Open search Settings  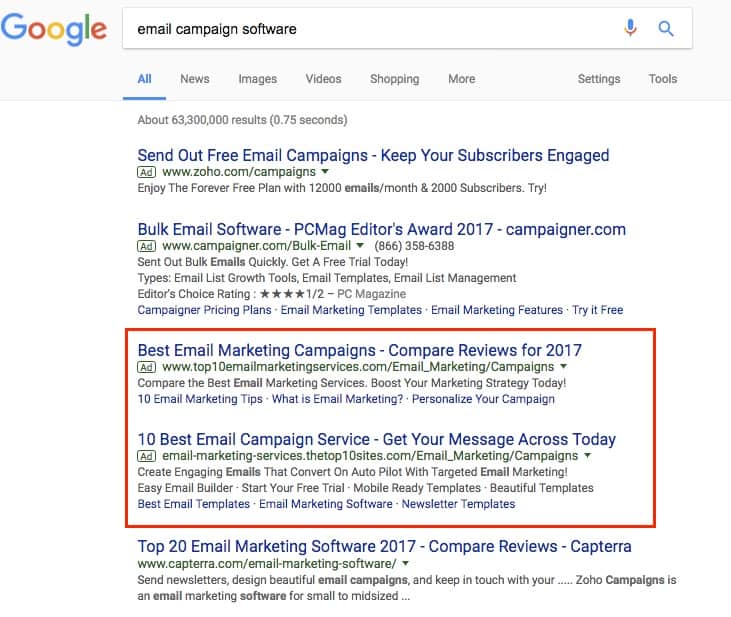pyautogui.click(x=599, y=79)
